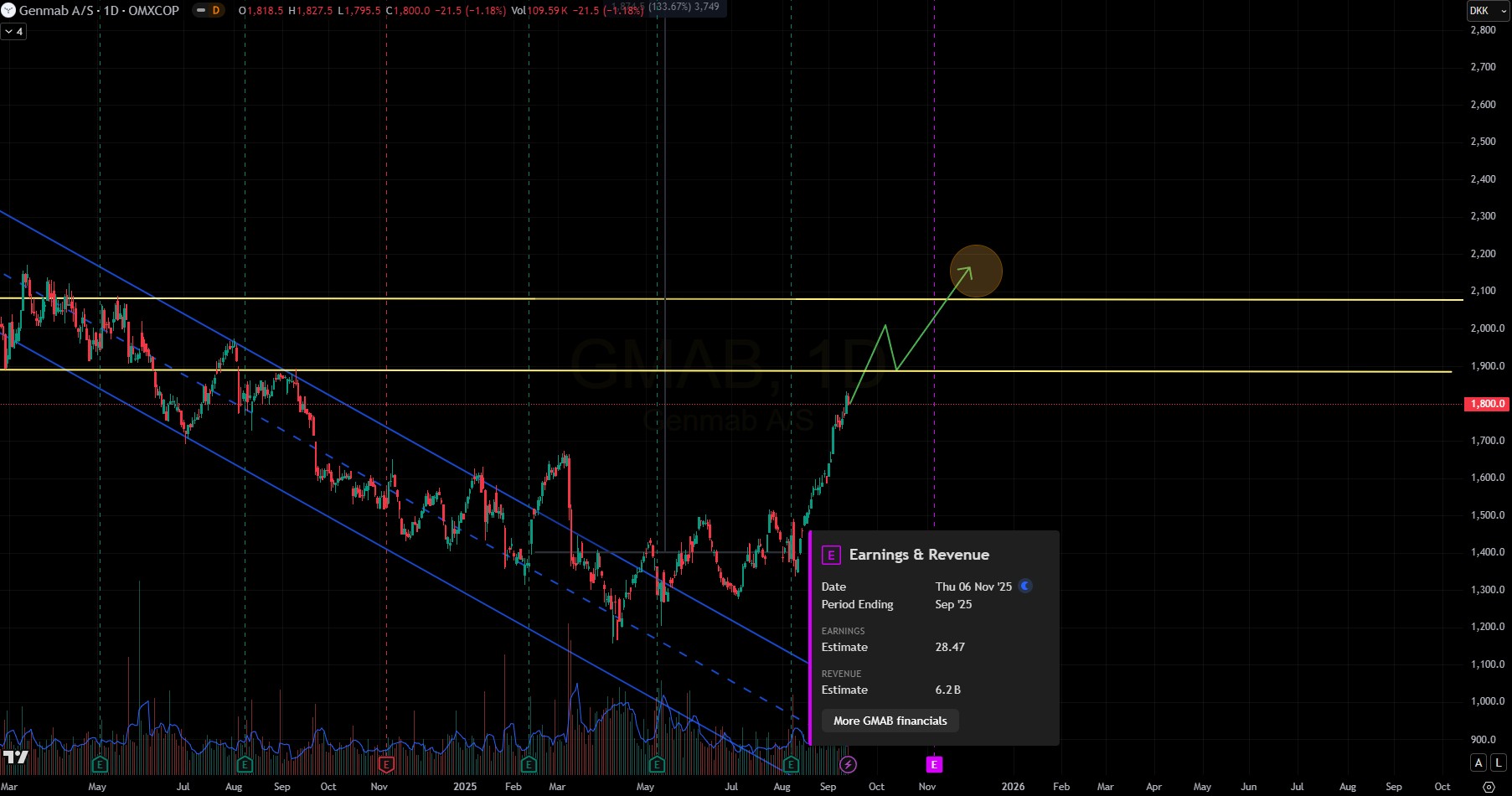
Task: Click the Genmab symbol logo icon
Action: [8, 11]
